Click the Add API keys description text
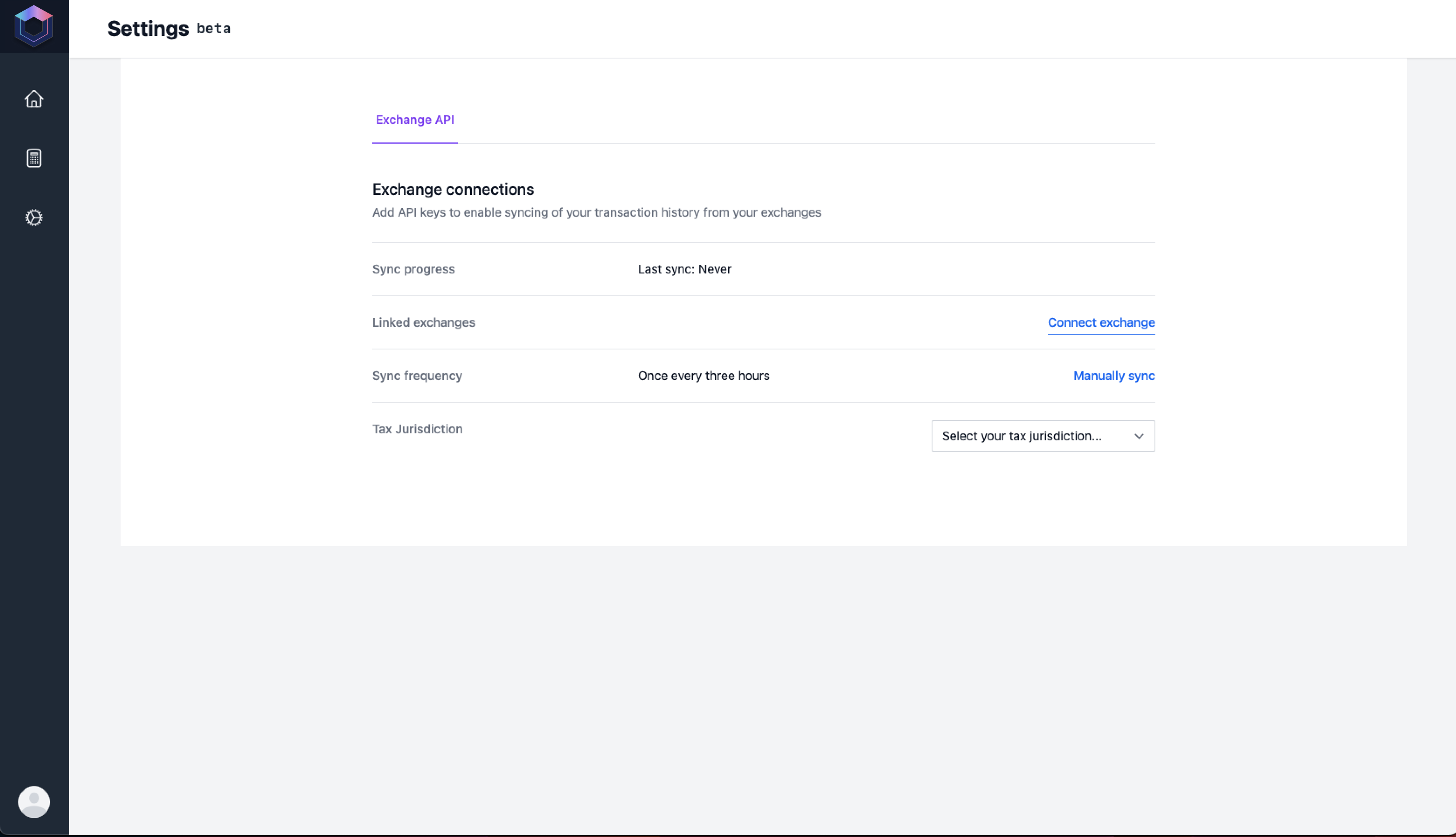This screenshot has width=1456, height=837. point(596,213)
